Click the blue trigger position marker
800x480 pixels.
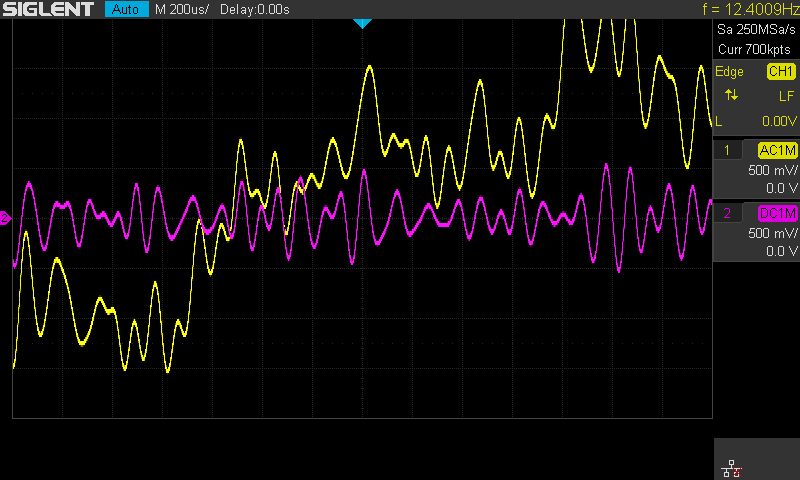(362, 23)
